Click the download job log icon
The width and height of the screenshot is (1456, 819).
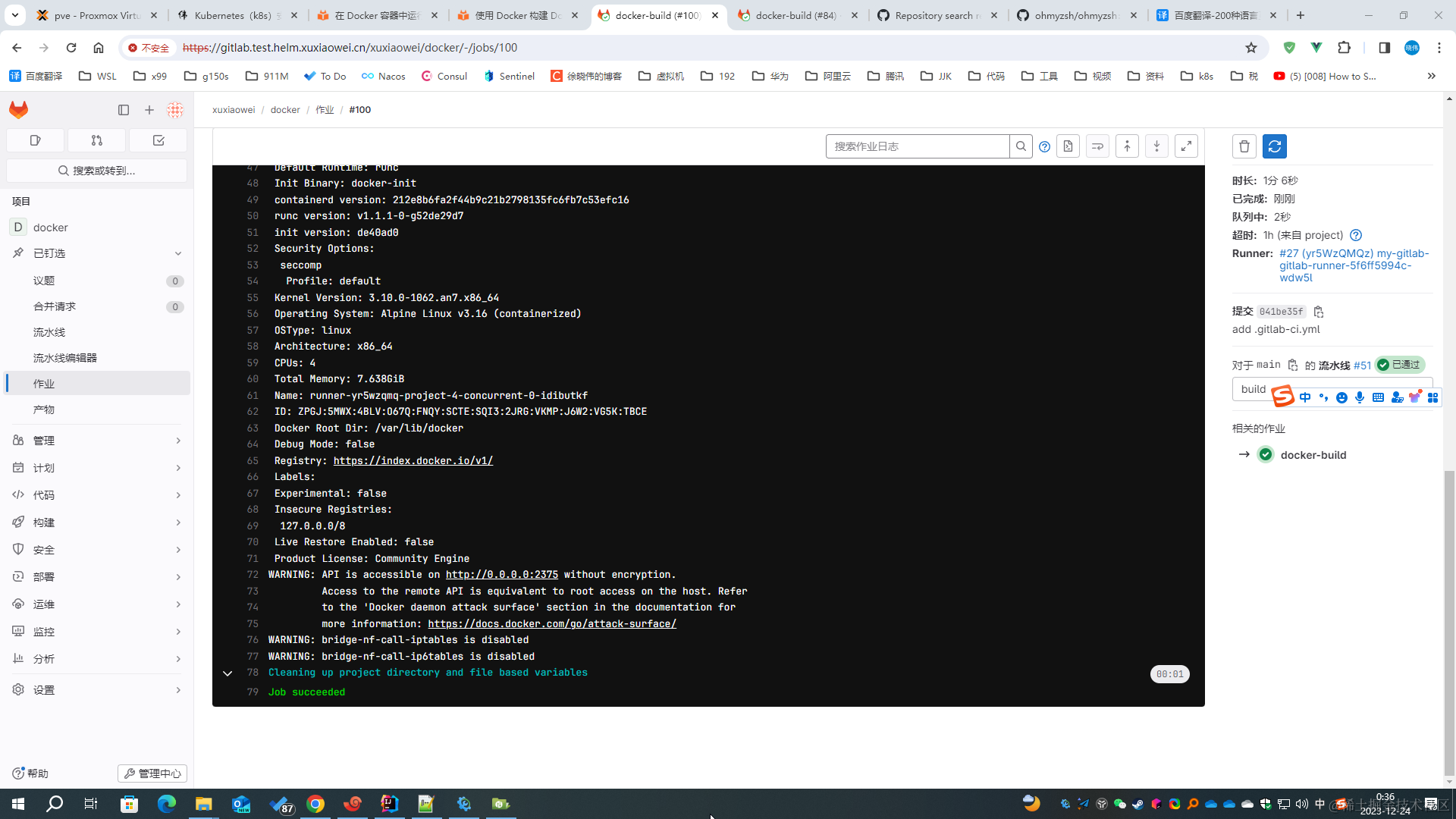coord(1068,146)
